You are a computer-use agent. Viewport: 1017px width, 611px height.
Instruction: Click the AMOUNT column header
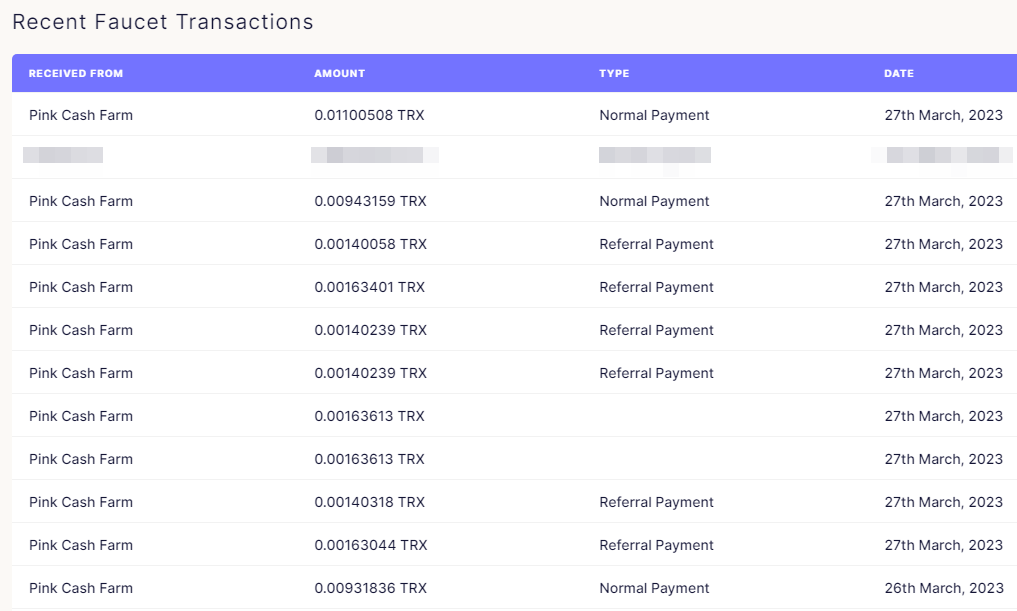coord(340,73)
